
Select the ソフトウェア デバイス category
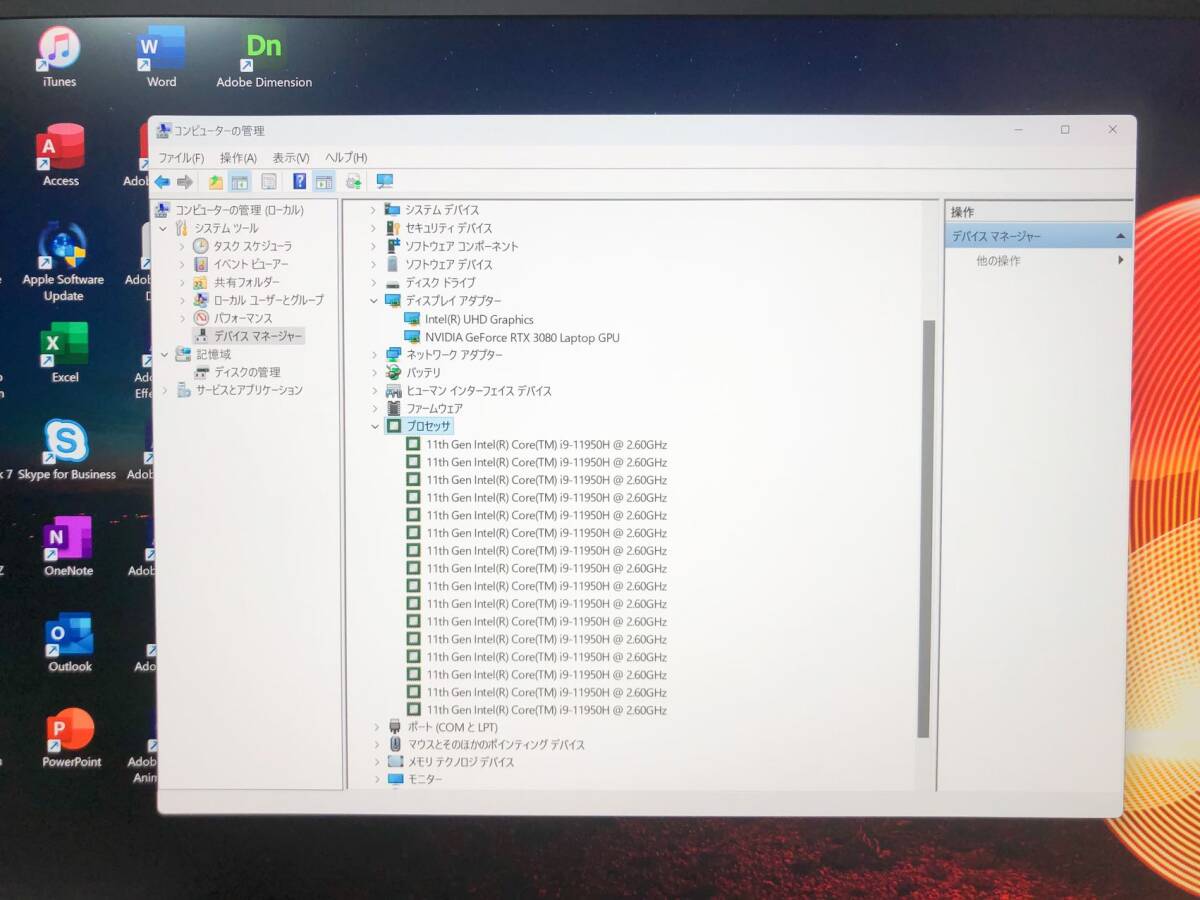pos(449,264)
